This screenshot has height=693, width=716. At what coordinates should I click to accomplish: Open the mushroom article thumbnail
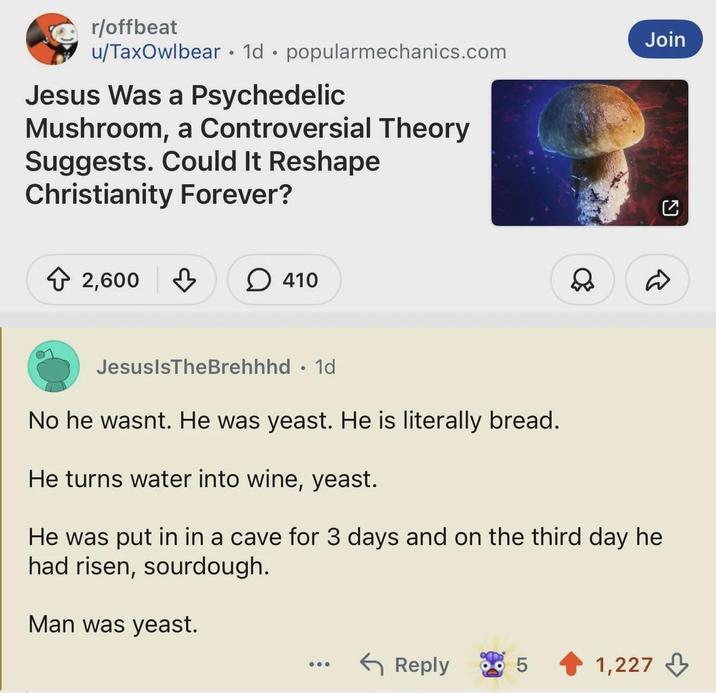[x=589, y=152]
